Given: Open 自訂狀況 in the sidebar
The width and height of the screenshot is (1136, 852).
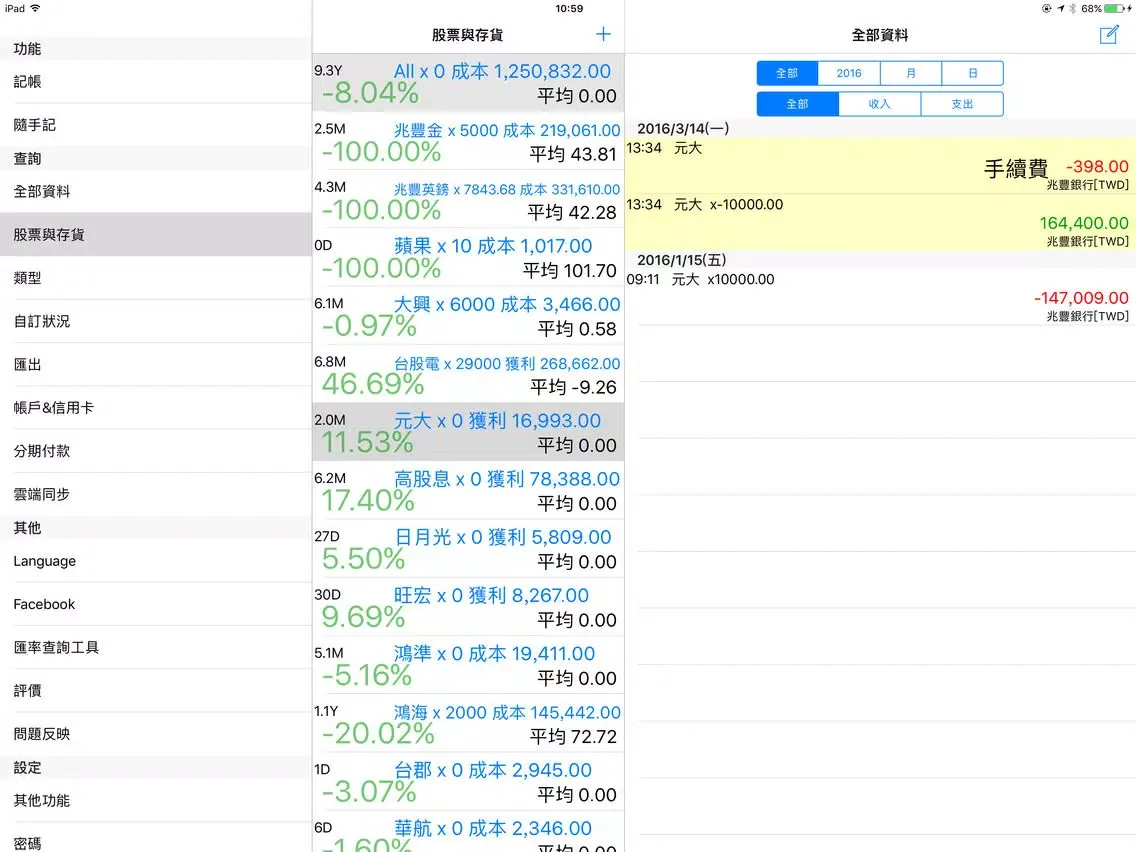Looking at the screenshot, I should tap(156, 321).
